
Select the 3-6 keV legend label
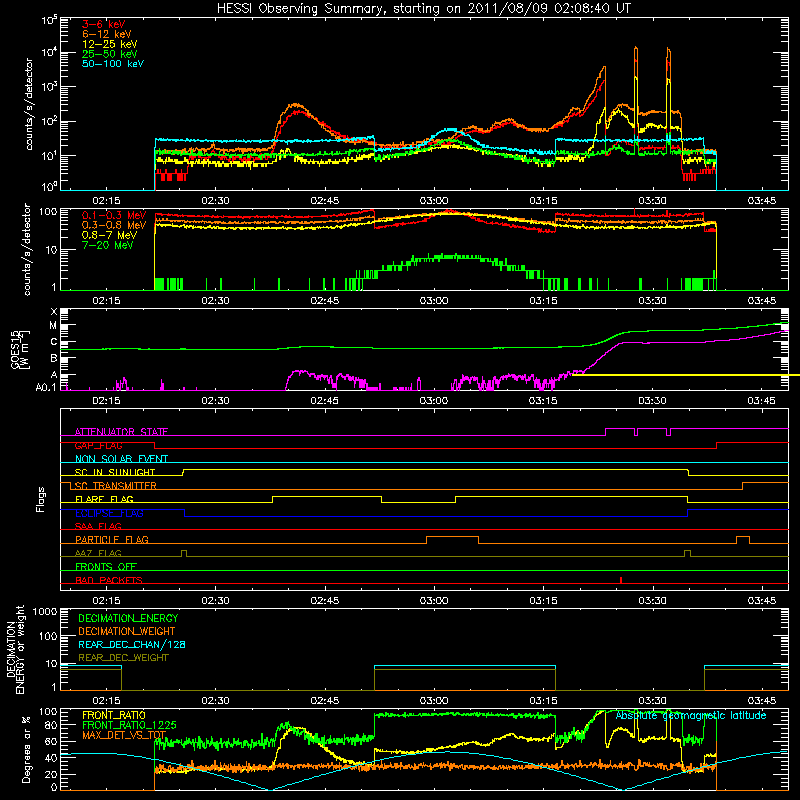103,24
